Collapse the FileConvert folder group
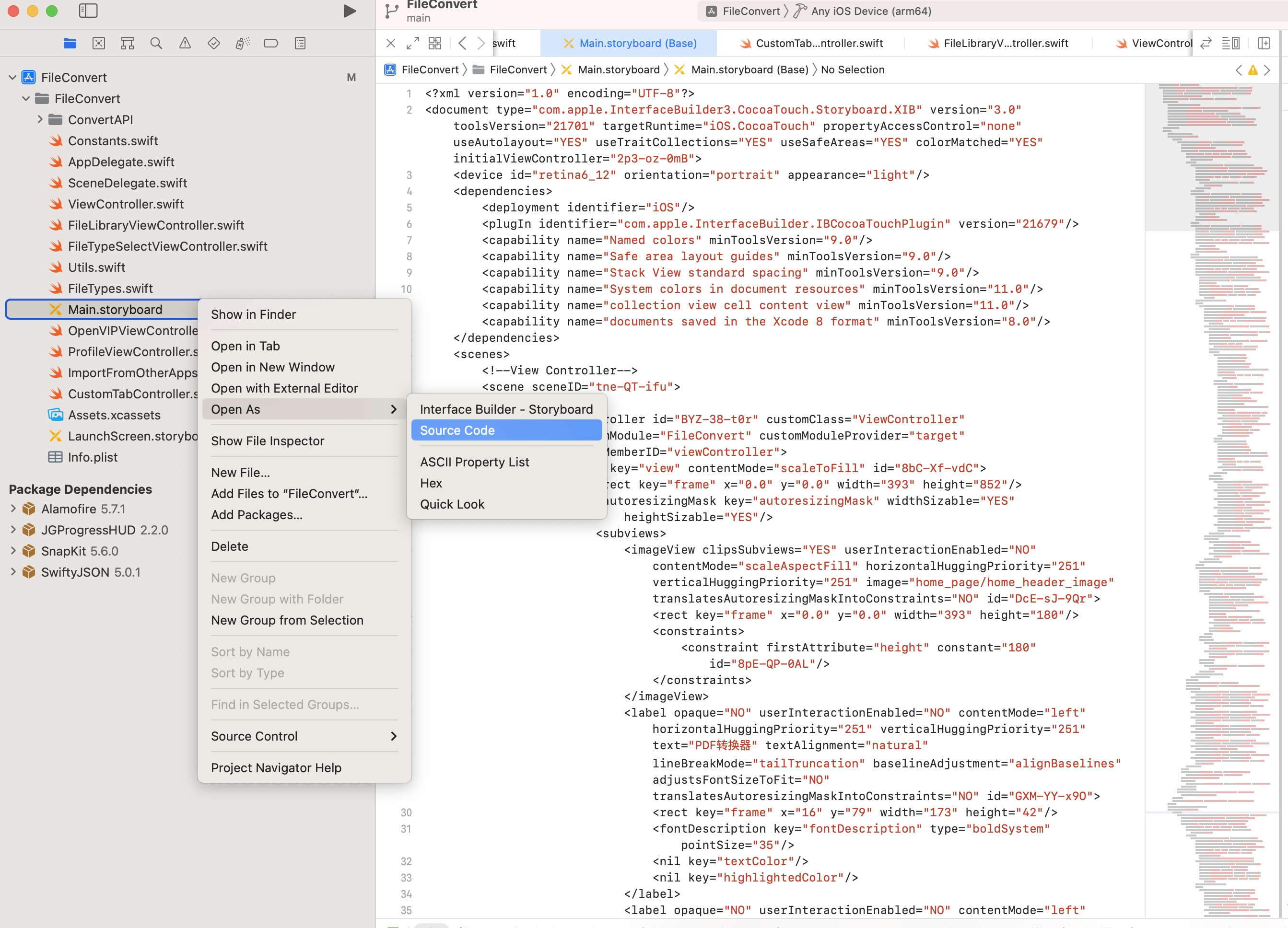Image resolution: width=1288 pixels, height=928 pixels. pos(25,98)
